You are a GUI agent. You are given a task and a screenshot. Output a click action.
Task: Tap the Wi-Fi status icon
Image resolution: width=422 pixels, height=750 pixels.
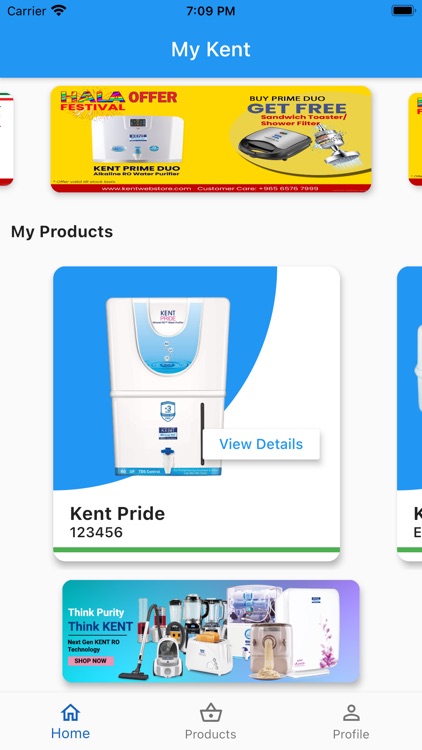tap(58, 11)
